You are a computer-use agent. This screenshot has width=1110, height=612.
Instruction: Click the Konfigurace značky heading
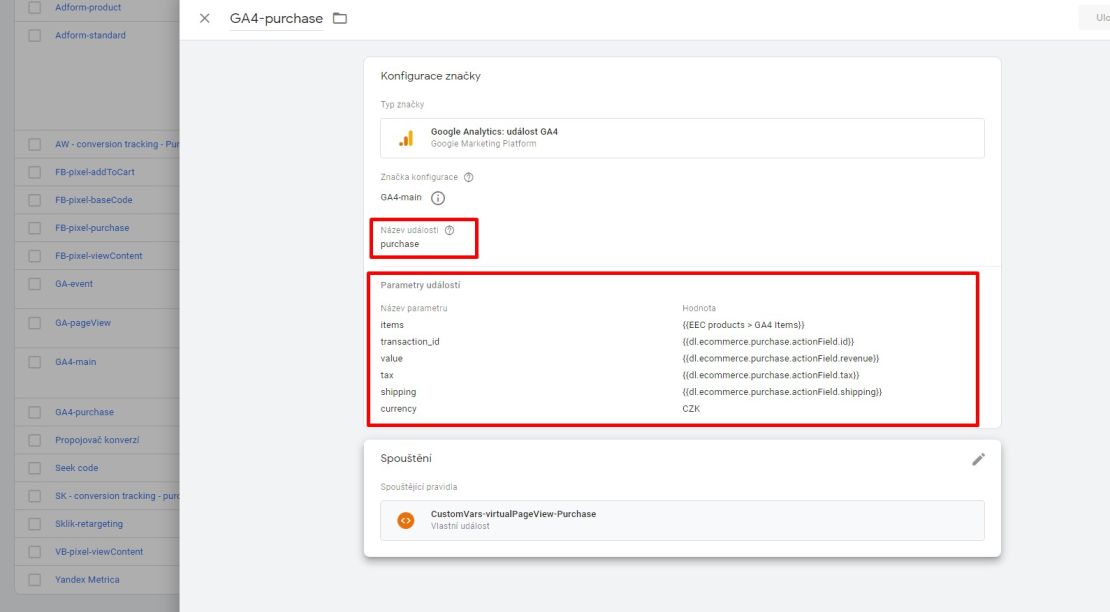430,76
